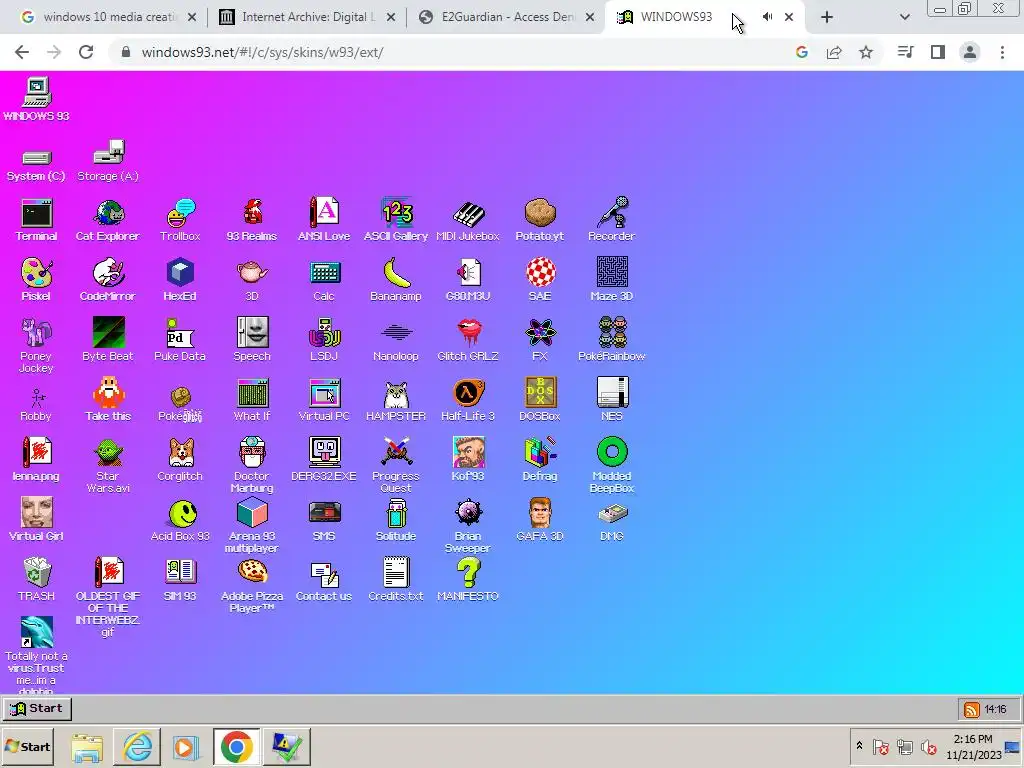Open Acid Box 93
1024x768 pixels.
(x=180, y=520)
